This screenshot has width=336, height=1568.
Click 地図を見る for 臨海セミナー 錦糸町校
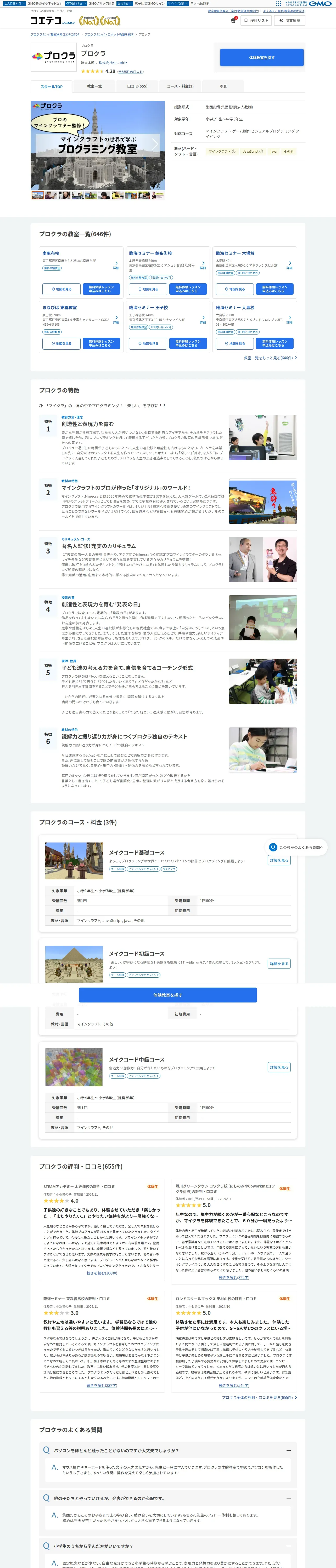pyautogui.click(x=148, y=289)
